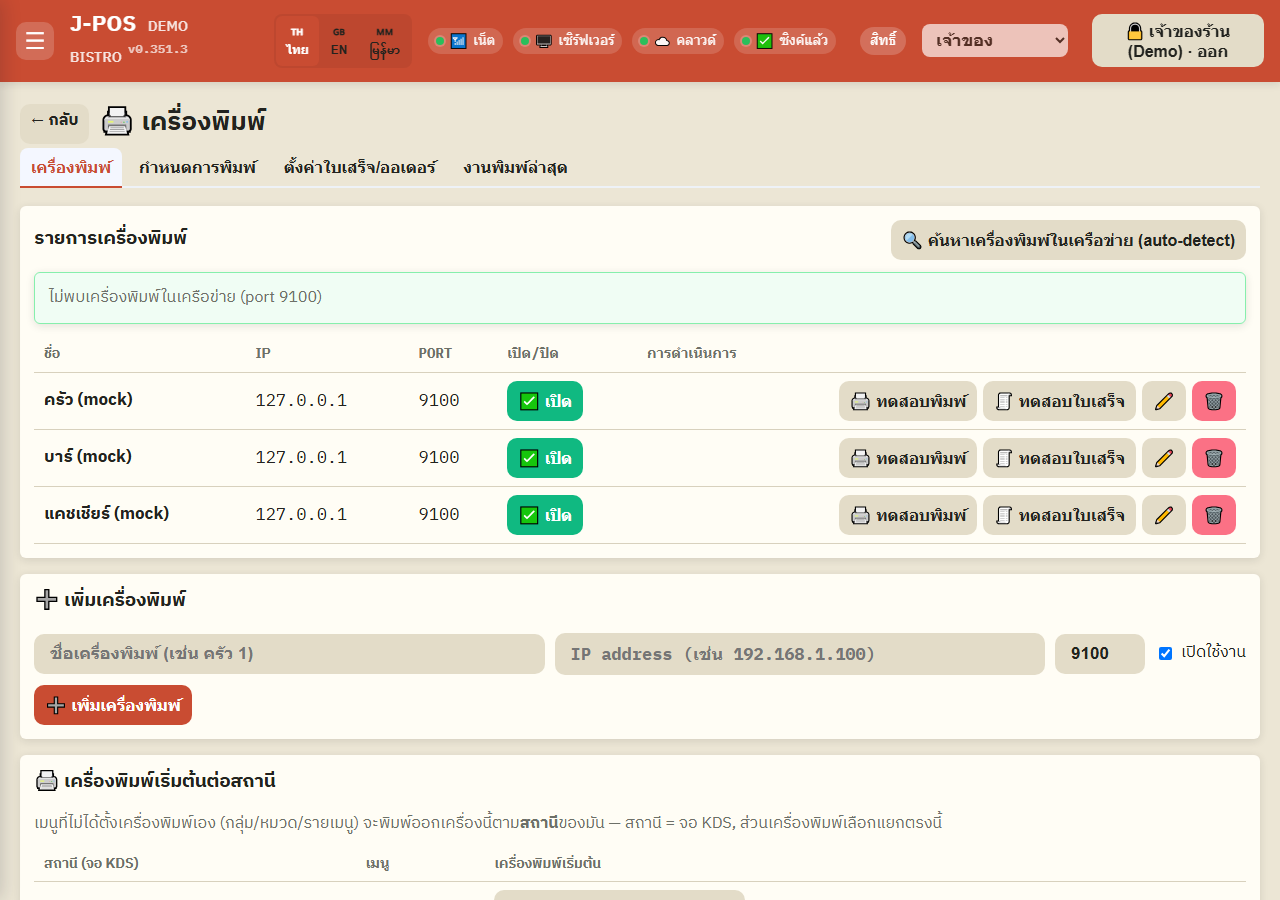1280x900 pixels.
Task: Test receipt on ครัว (mock) printer
Action: [x=1059, y=401]
